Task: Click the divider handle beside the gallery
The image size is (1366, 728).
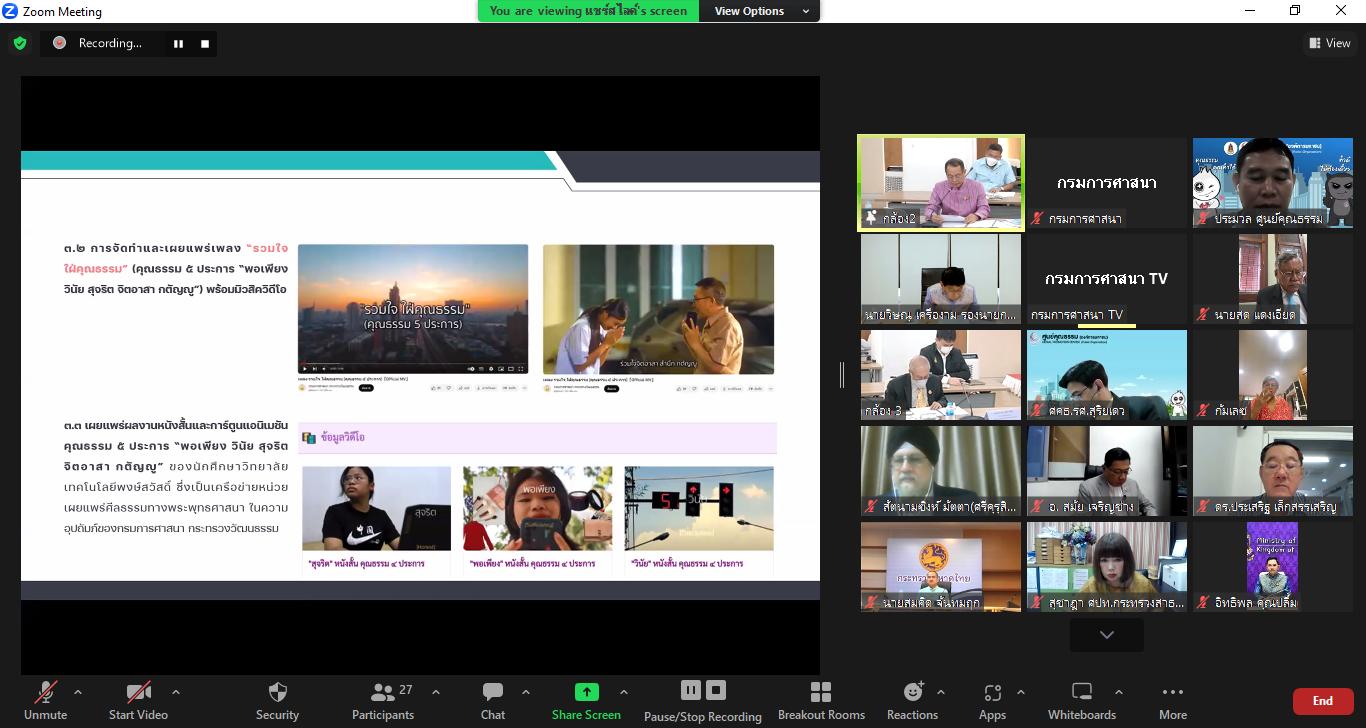Action: 842,375
